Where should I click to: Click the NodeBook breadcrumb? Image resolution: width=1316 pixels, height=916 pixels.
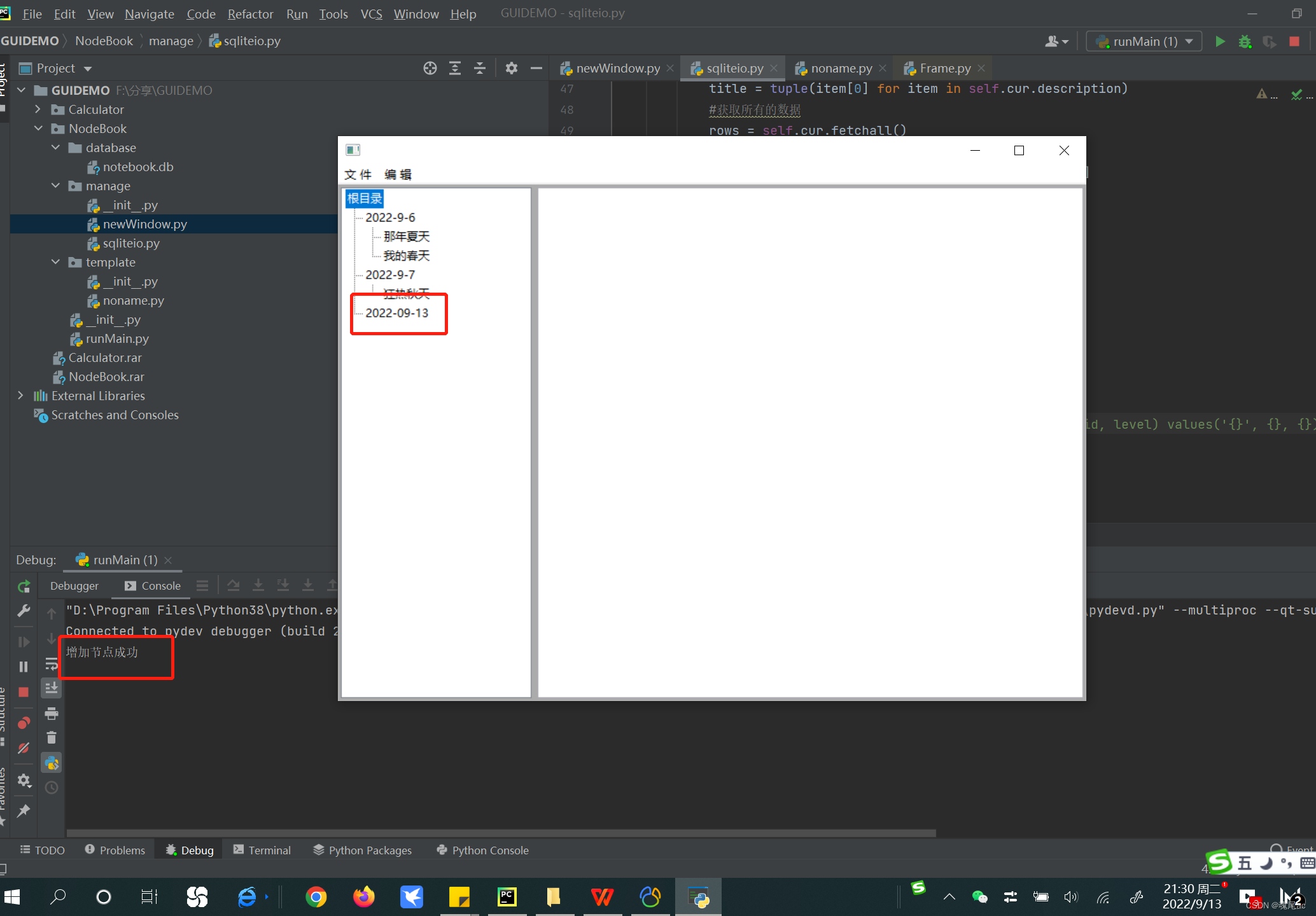(104, 41)
